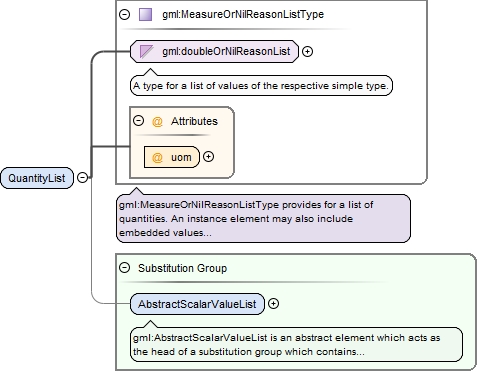The width and height of the screenshot is (478, 372).
Task: Collapse the Substitution Group section
Action: (x=124, y=268)
